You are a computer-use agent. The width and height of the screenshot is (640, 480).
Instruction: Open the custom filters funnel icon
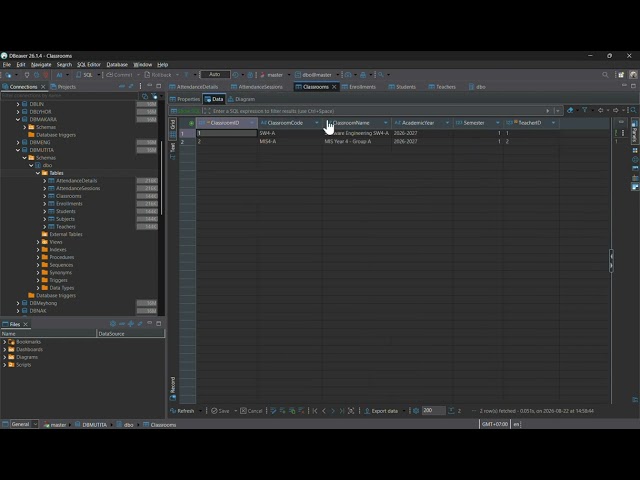coord(584,110)
